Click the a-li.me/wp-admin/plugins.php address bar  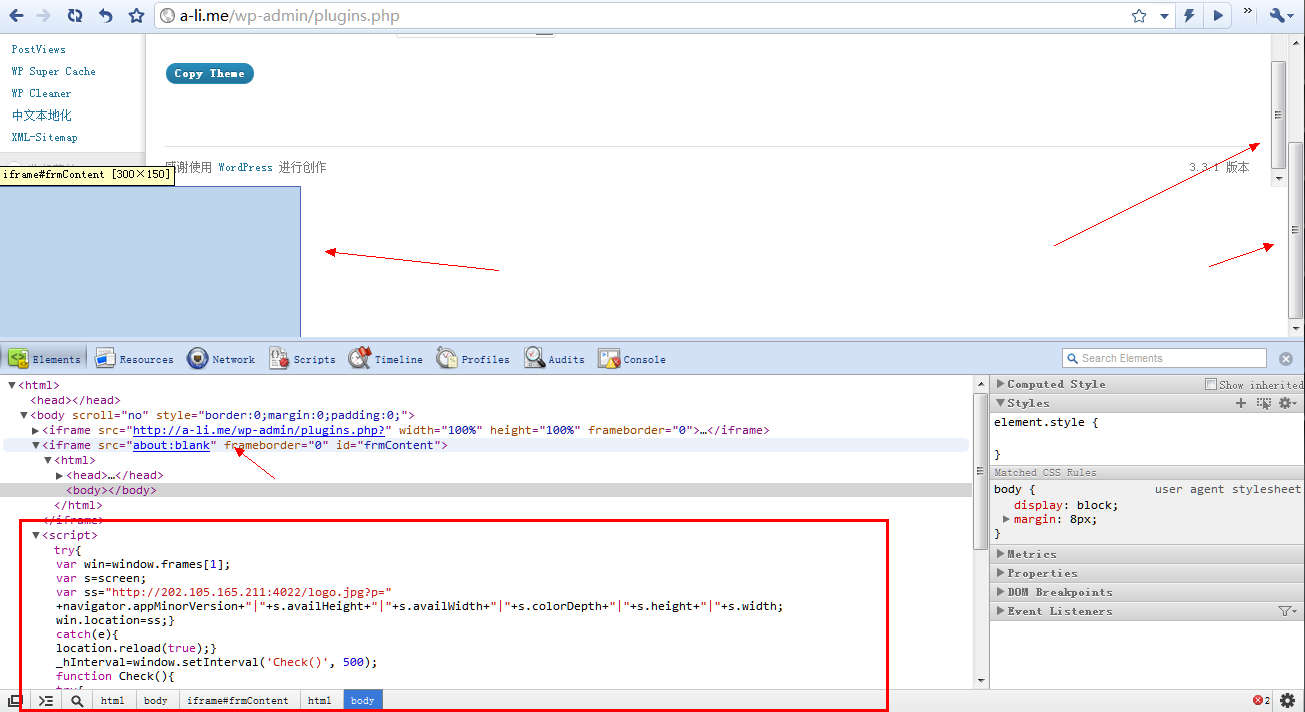[640, 16]
